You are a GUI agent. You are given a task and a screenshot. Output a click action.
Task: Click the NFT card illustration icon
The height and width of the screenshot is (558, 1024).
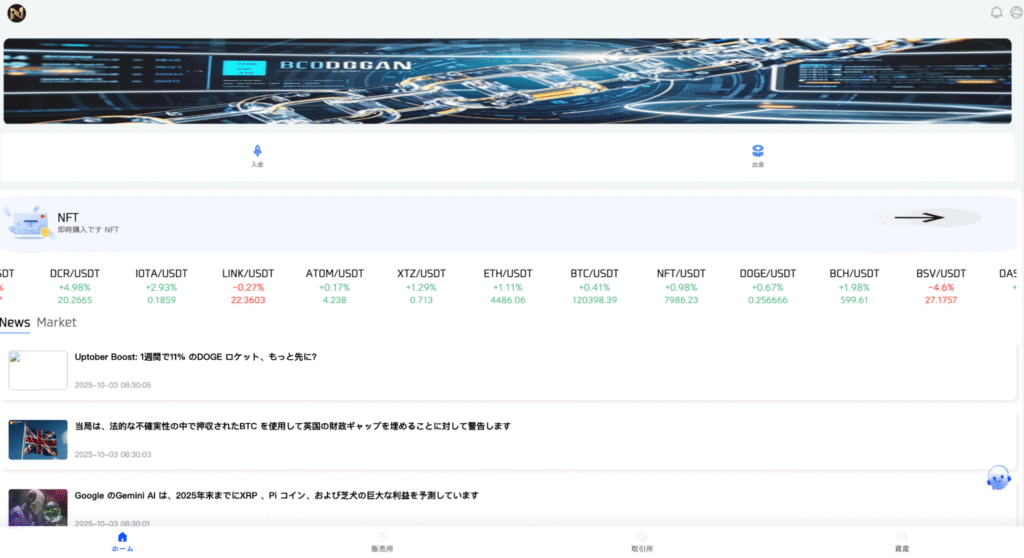coord(29,222)
